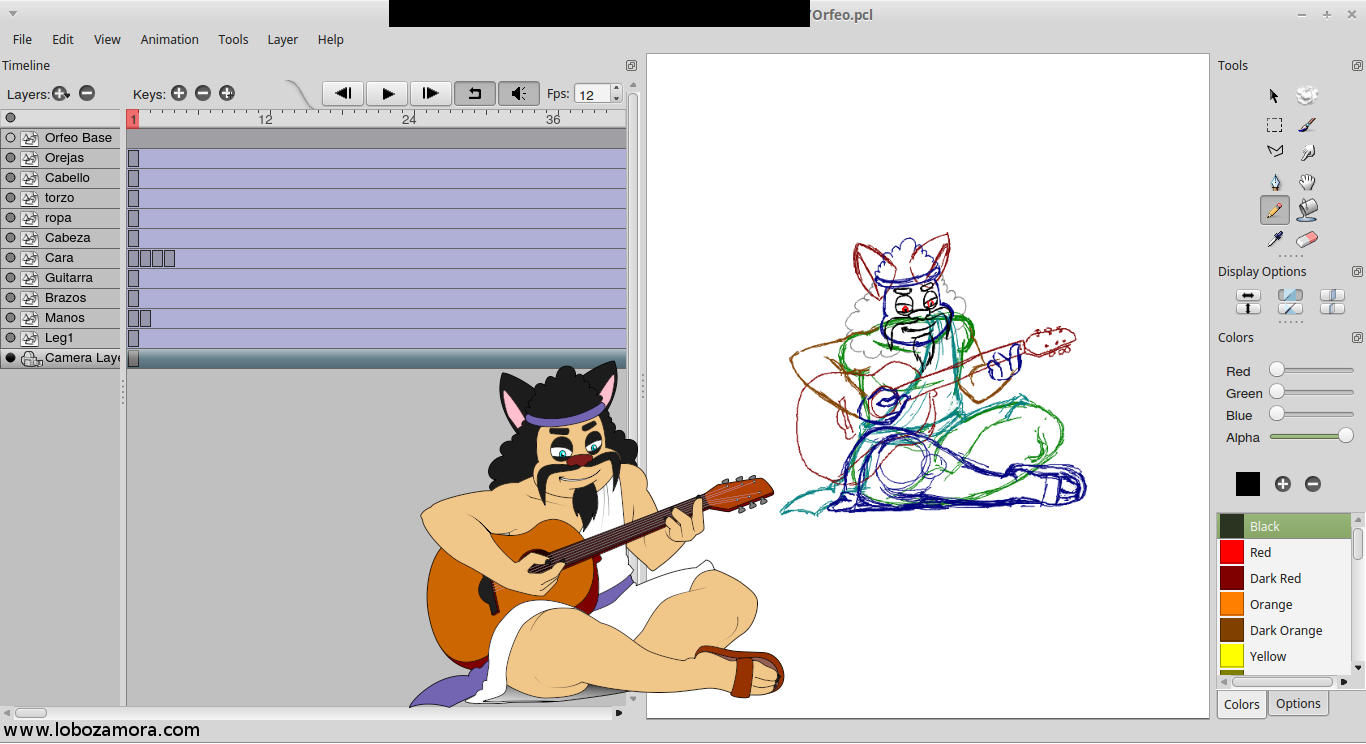Screen dimensions: 1366x744
Task: Switch to the Options tab
Action: [1298, 704]
